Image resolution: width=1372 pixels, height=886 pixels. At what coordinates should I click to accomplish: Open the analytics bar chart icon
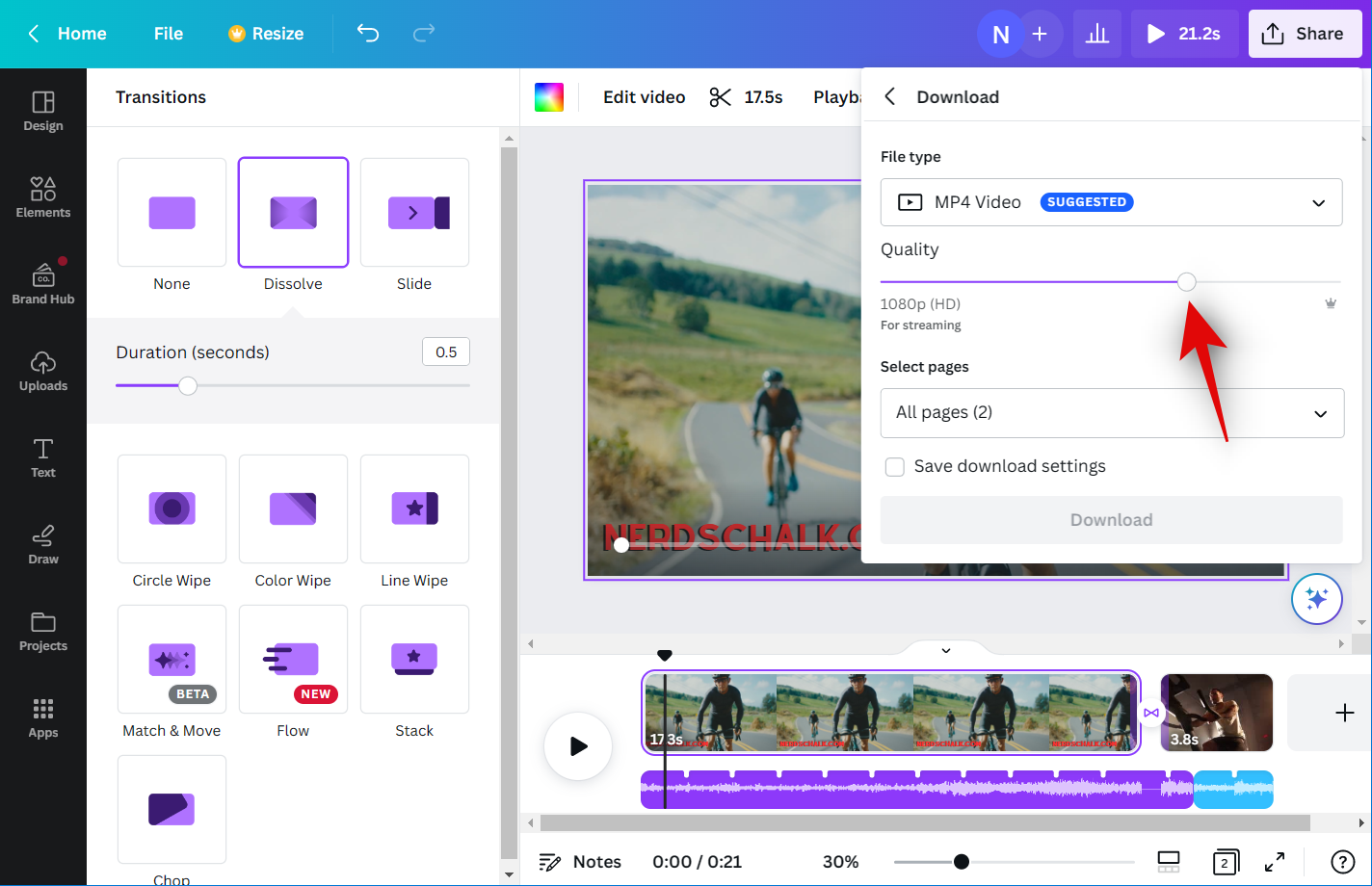pyautogui.click(x=1096, y=34)
